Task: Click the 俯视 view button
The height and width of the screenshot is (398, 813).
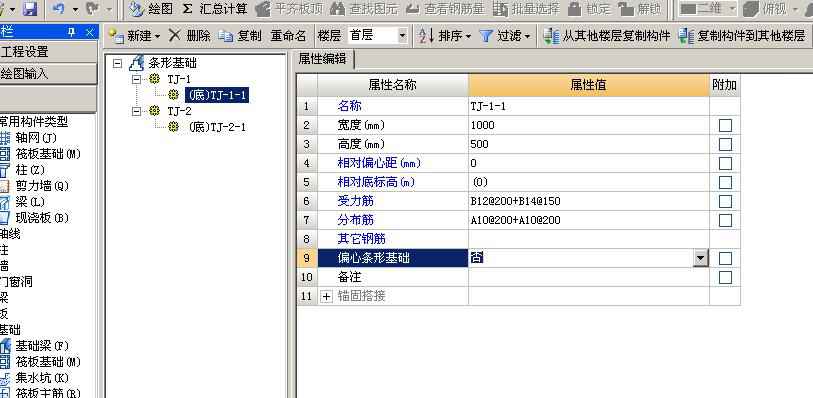Action: (765, 9)
